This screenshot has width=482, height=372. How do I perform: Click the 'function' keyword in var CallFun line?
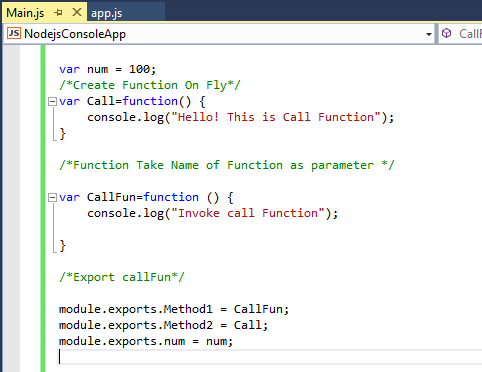[x=171, y=197]
